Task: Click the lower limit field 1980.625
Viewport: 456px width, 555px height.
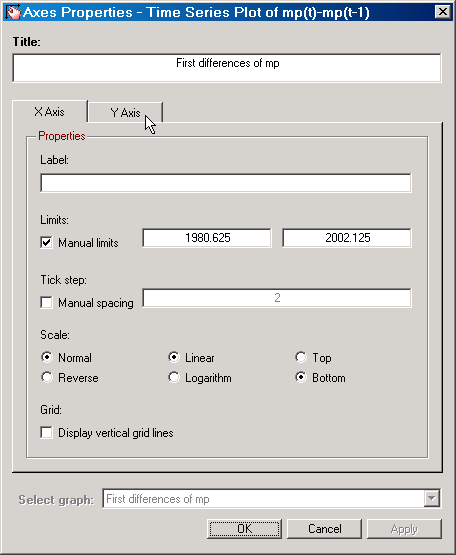Action: click(x=207, y=238)
